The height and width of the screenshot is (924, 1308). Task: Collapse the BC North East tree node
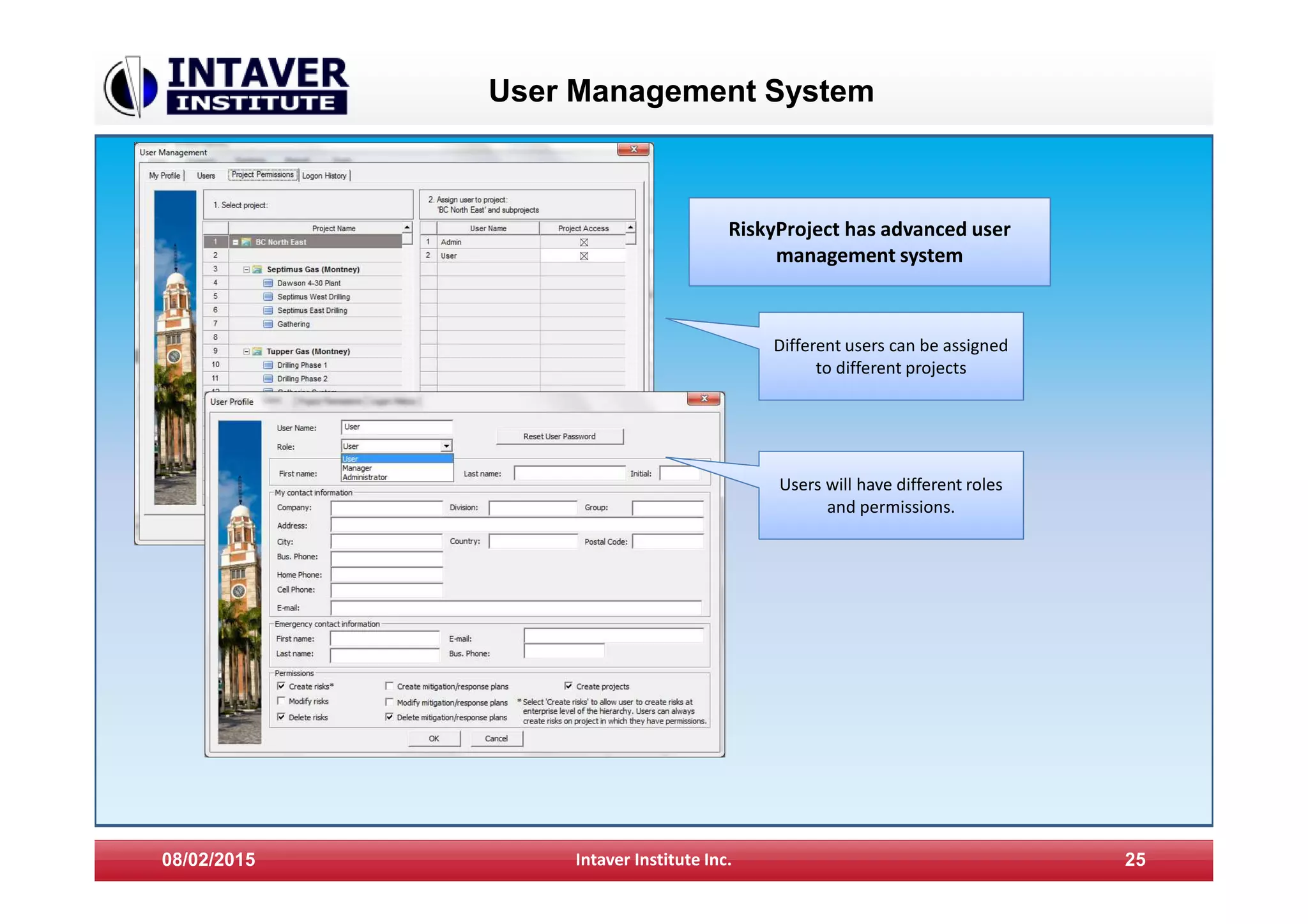(x=236, y=243)
